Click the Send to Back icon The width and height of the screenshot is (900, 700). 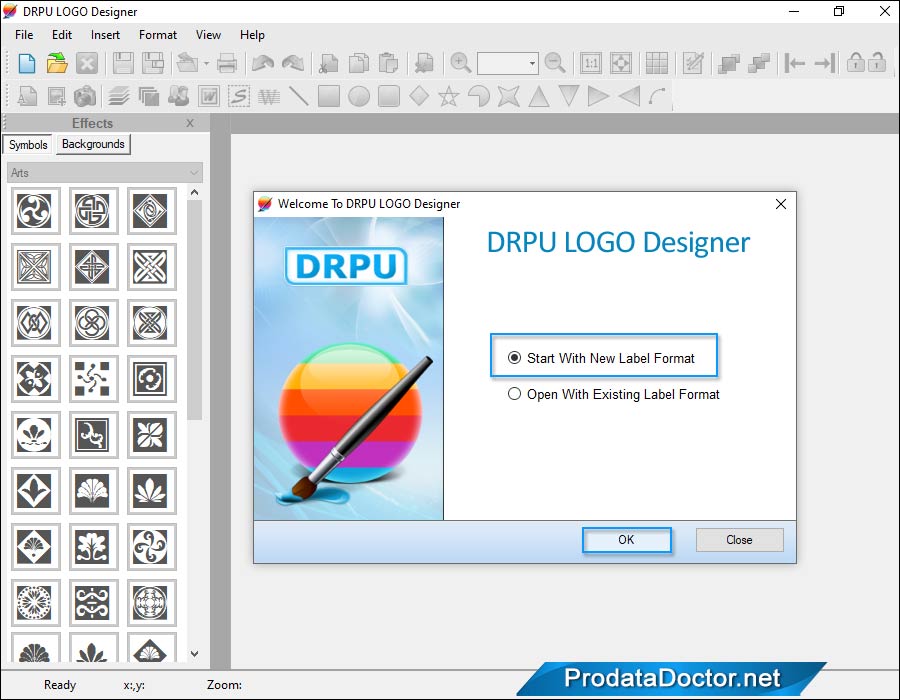tap(759, 63)
